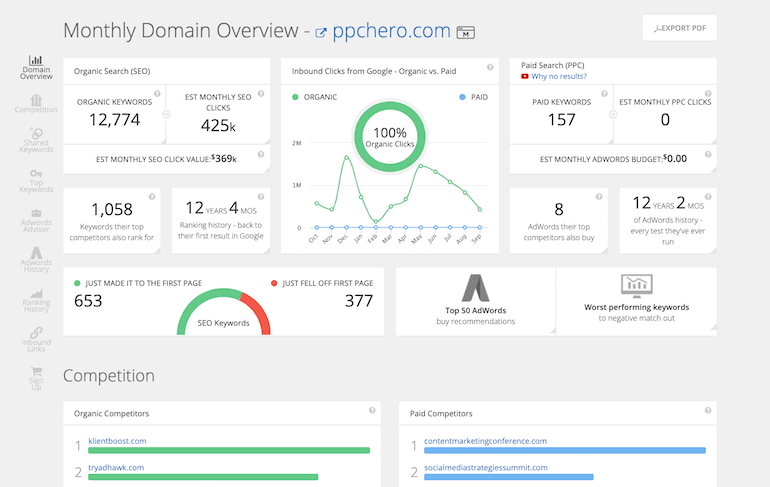Viewport: 770px width, 487px height.
Task: Click help icon on Est Monthly PPC Clicks
Action: click(708, 93)
